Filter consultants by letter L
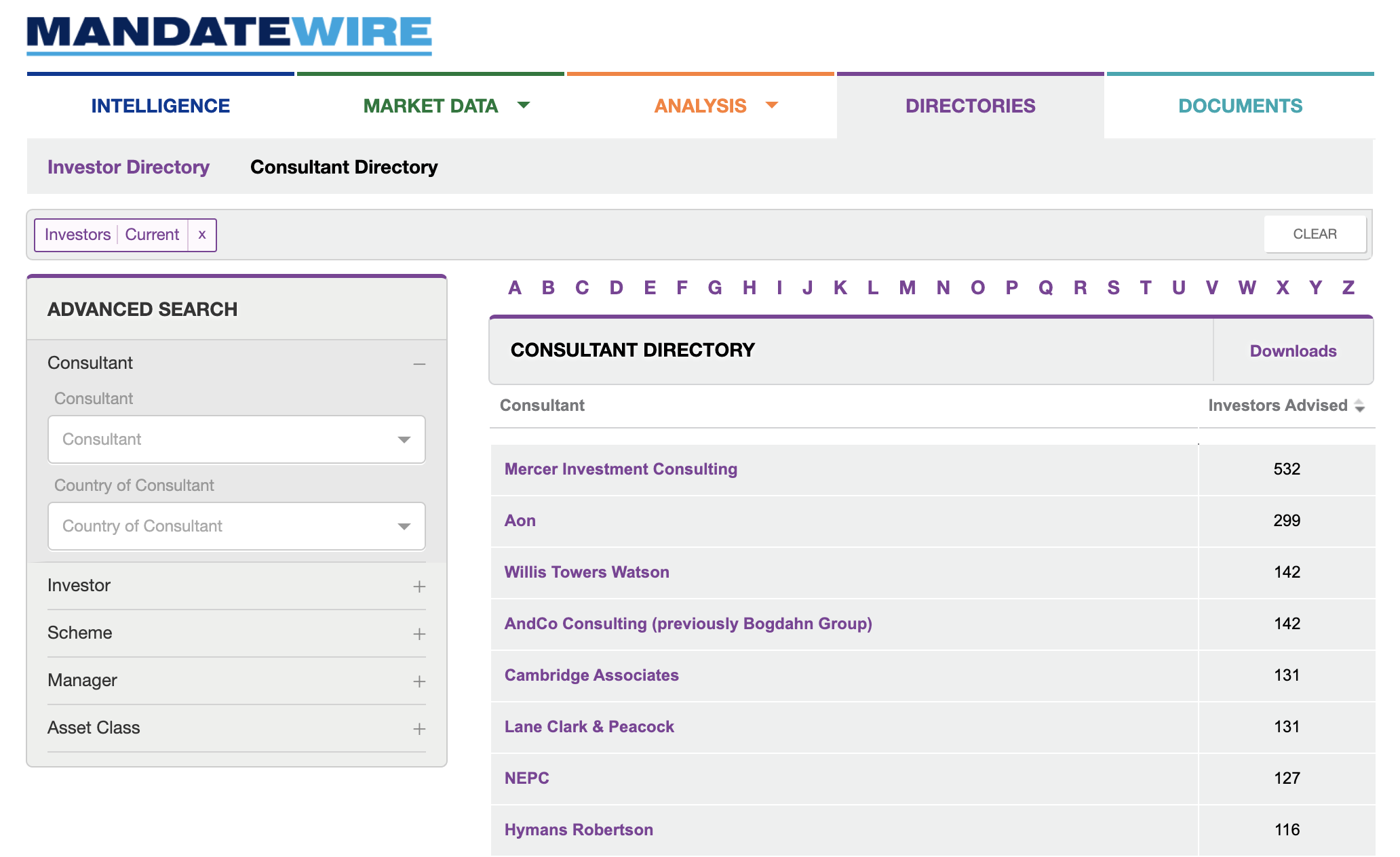Image resolution: width=1400 pixels, height=857 pixels. (x=873, y=287)
